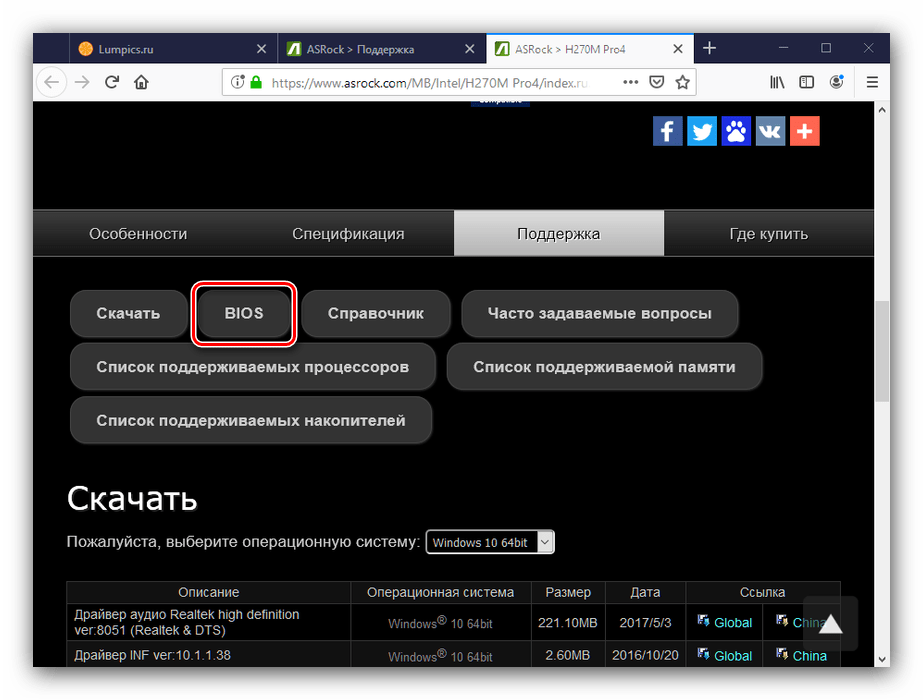Click the BIOS button
The width and height of the screenshot is (923, 700).
pyautogui.click(x=244, y=313)
